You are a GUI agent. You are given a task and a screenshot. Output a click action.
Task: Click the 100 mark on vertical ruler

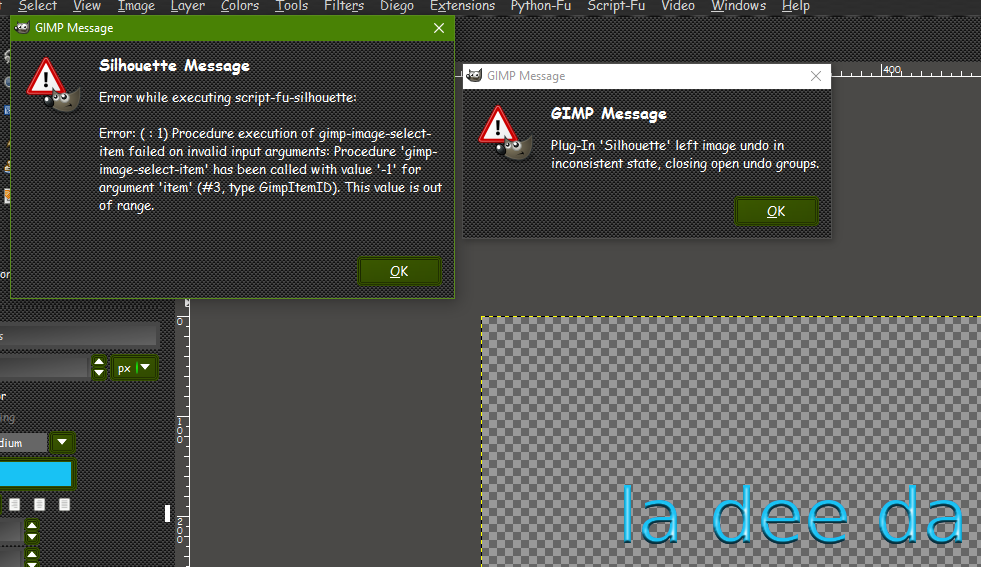coord(180,430)
